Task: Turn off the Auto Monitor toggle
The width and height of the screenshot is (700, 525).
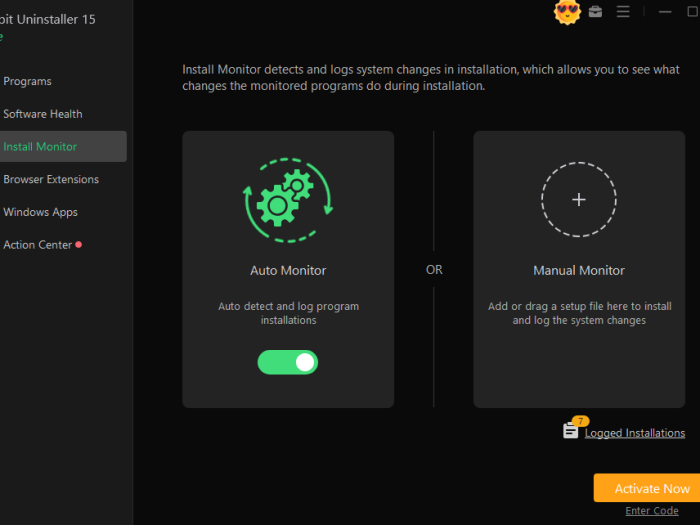Action: pyautogui.click(x=288, y=362)
